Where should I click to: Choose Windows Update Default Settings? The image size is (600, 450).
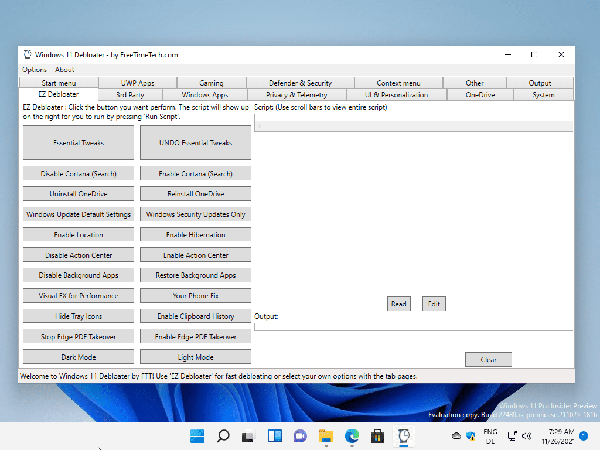coord(78,214)
